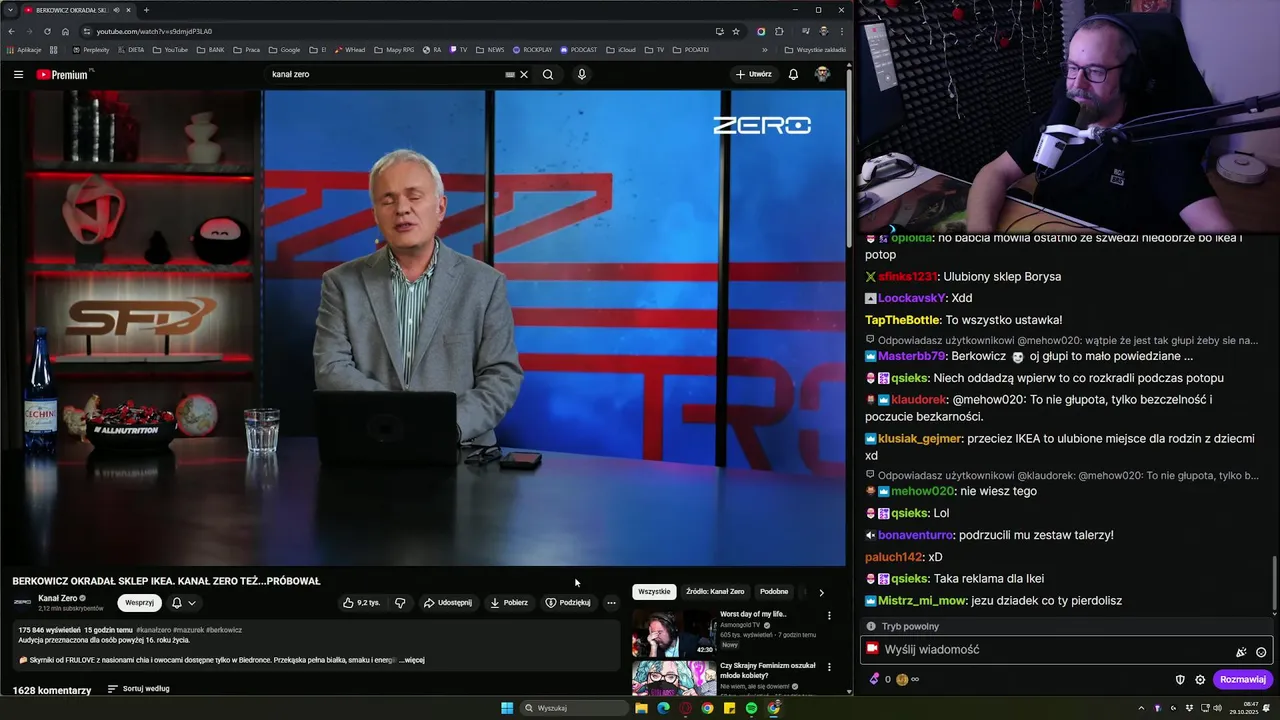Reload the page with refresh icon
The width and height of the screenshot is (1280, 720).
click(x=47, y=31)
